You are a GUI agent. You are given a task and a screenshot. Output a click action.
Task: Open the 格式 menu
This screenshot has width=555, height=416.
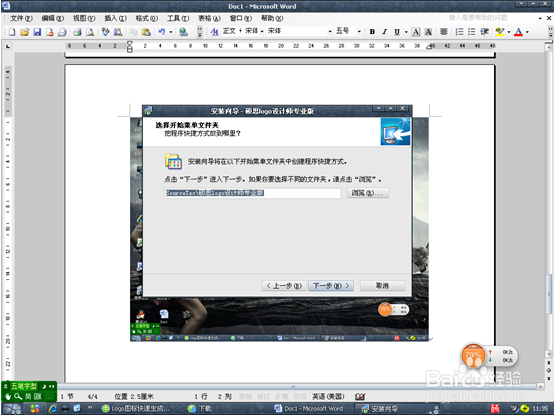pos(147,18)
